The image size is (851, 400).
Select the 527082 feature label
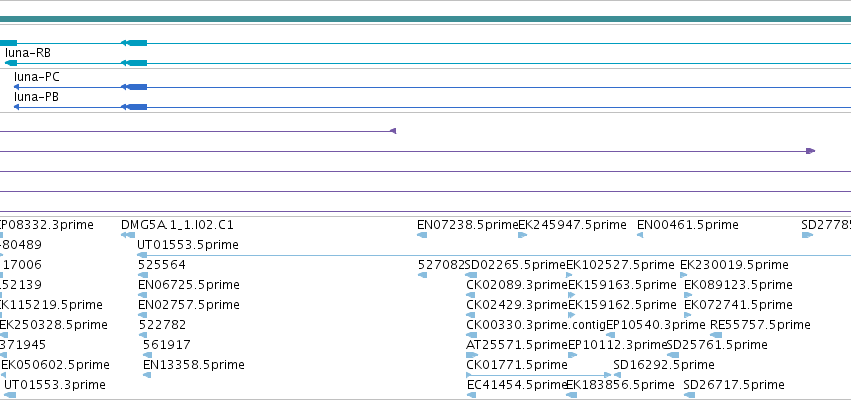point(441,265)
